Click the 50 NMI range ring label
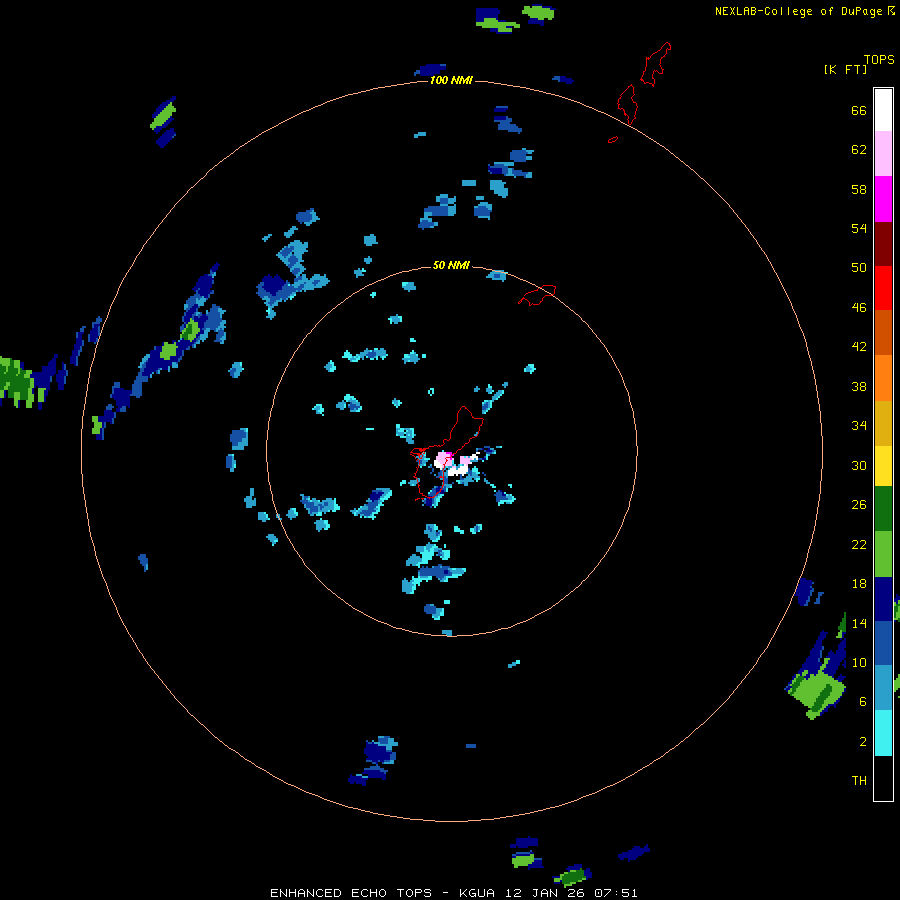 (x=451, y=265)
